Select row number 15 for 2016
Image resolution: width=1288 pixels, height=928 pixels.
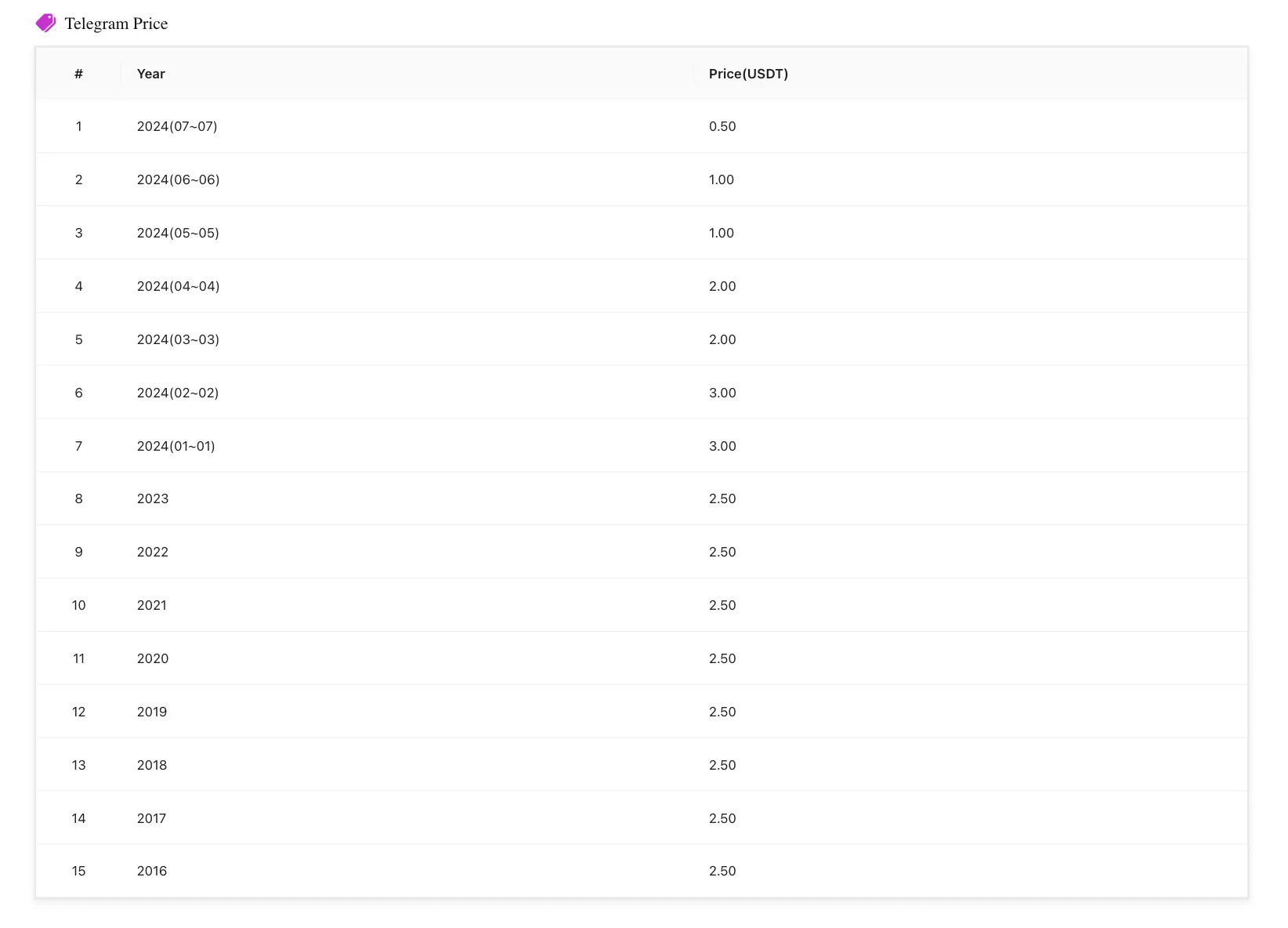(x=642, y=871)
